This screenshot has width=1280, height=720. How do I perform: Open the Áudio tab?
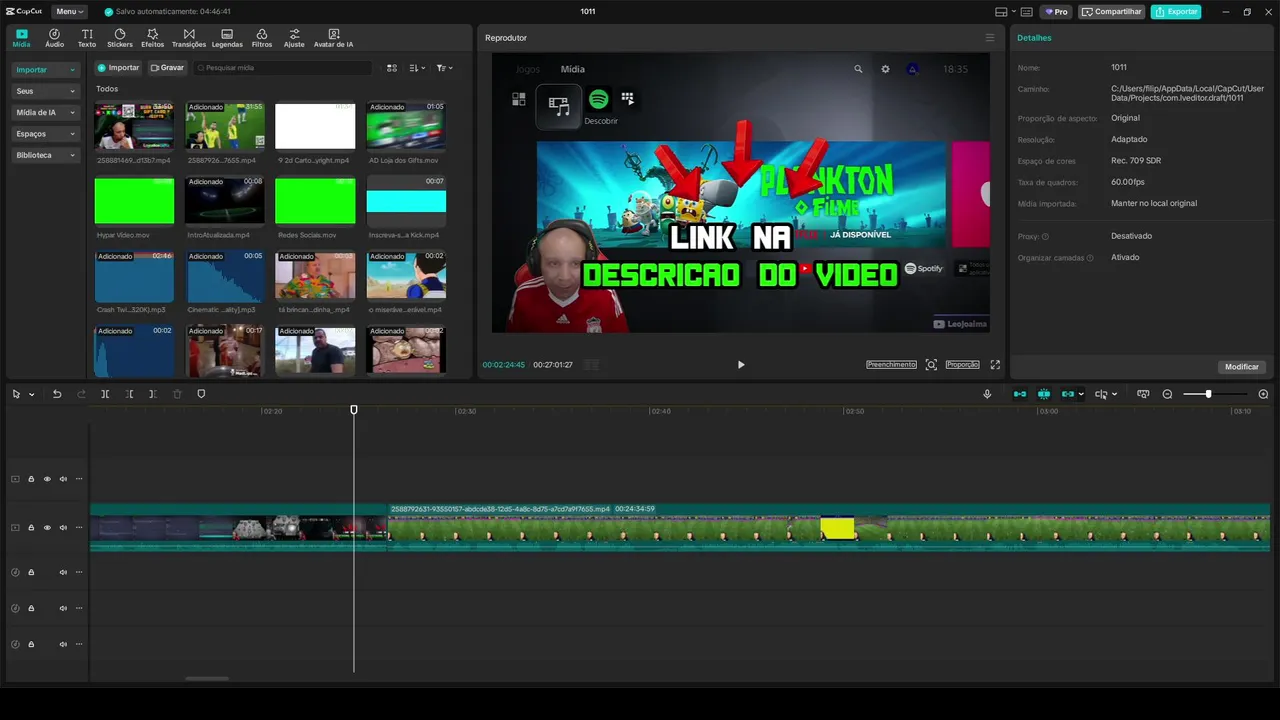54,38
